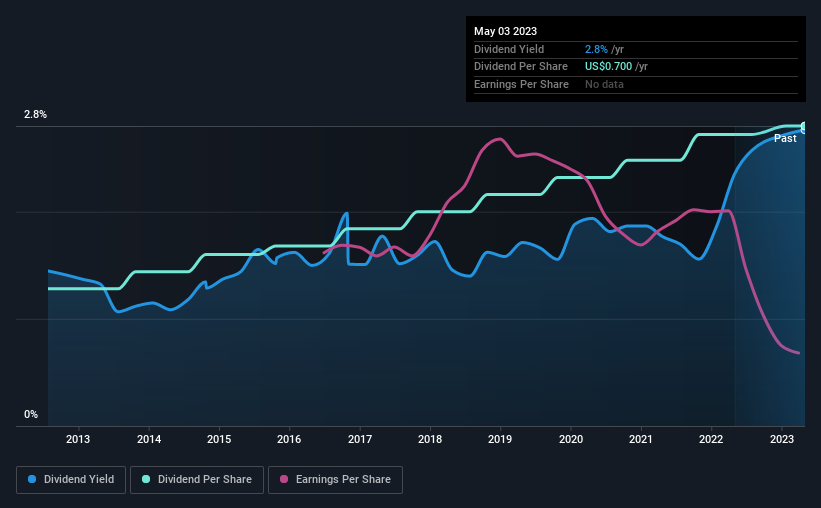The height and width of the screenshot is (508, 821).
Task: Click the 2020 x-axis label
Action: pyautogui.click(x=571, y=439)
